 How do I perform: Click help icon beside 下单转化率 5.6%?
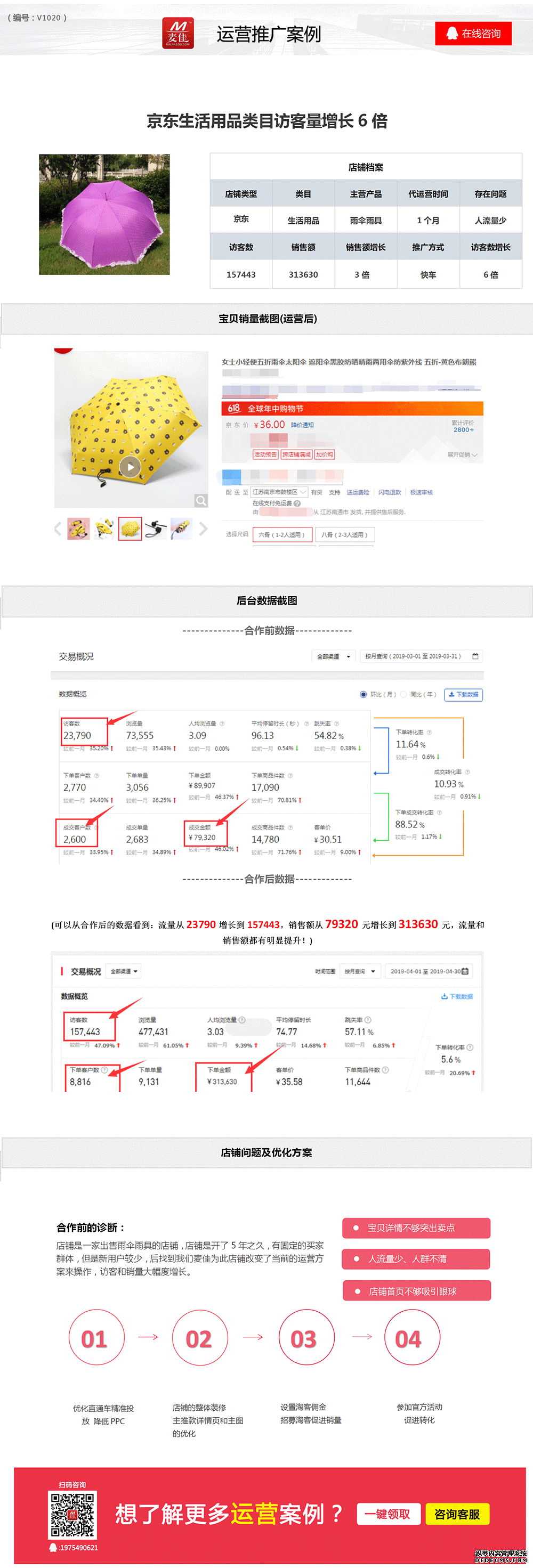[470, 1047]
